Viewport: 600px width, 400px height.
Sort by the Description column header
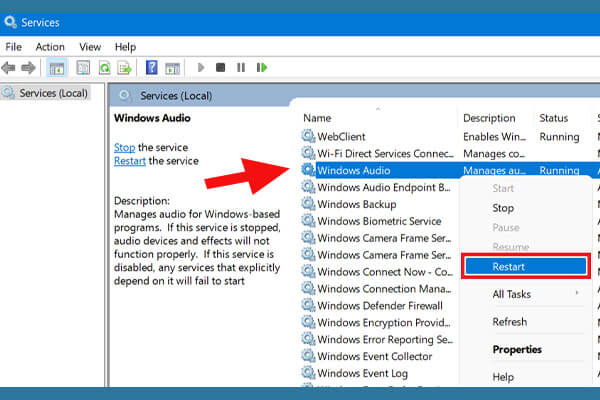(489, 118)
